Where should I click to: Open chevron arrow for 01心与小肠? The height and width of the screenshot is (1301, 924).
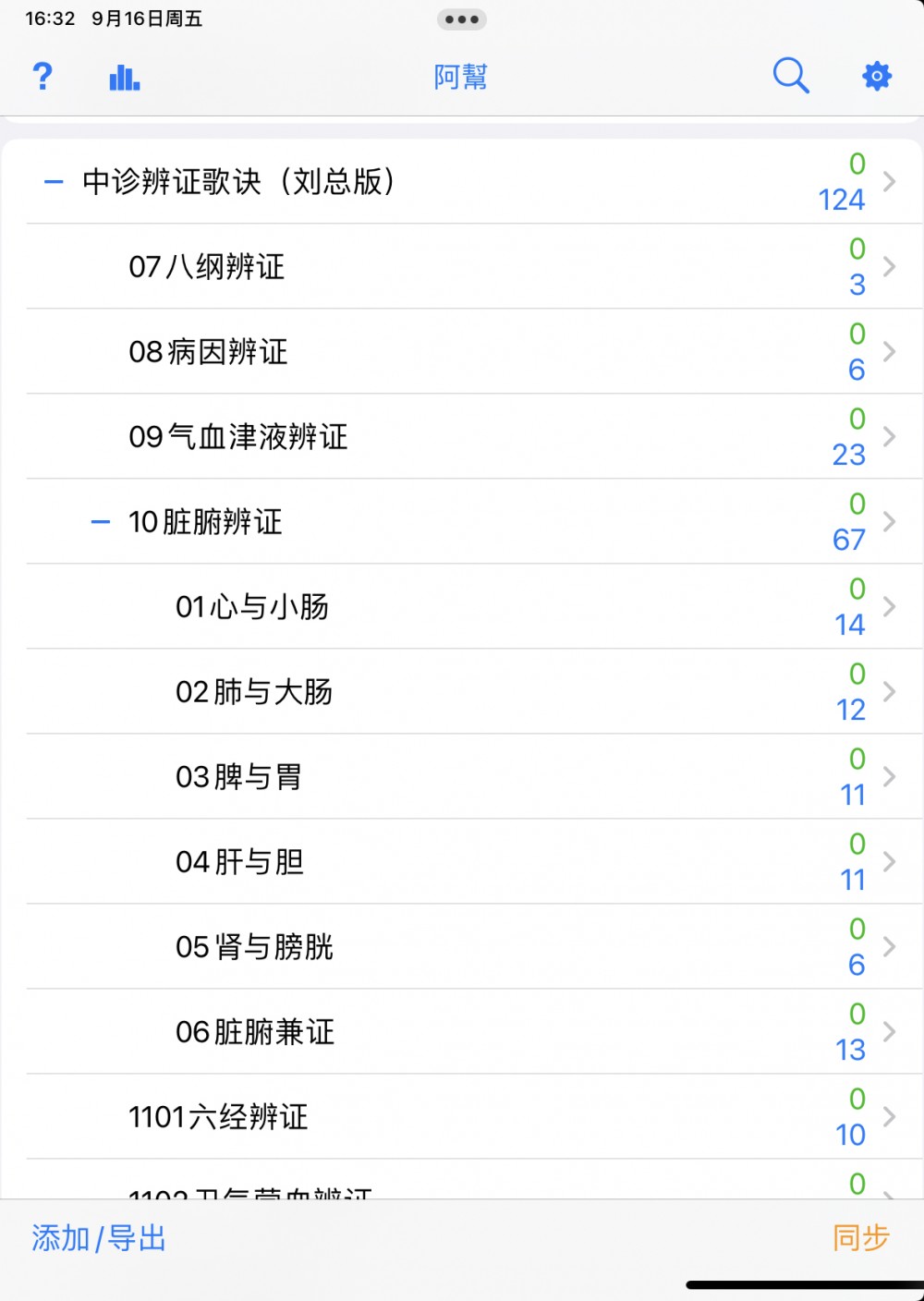pos(889,607)
